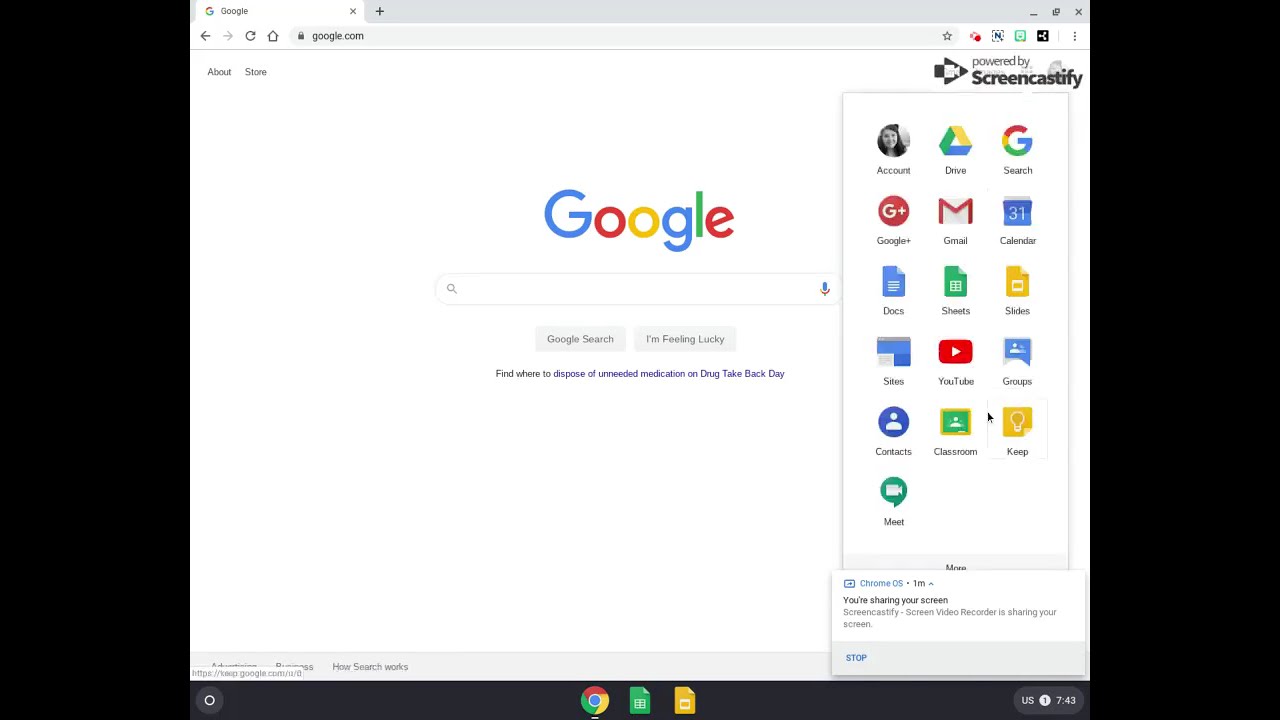
Task: Stop screen sharing with STOP button
Action: 856,658
